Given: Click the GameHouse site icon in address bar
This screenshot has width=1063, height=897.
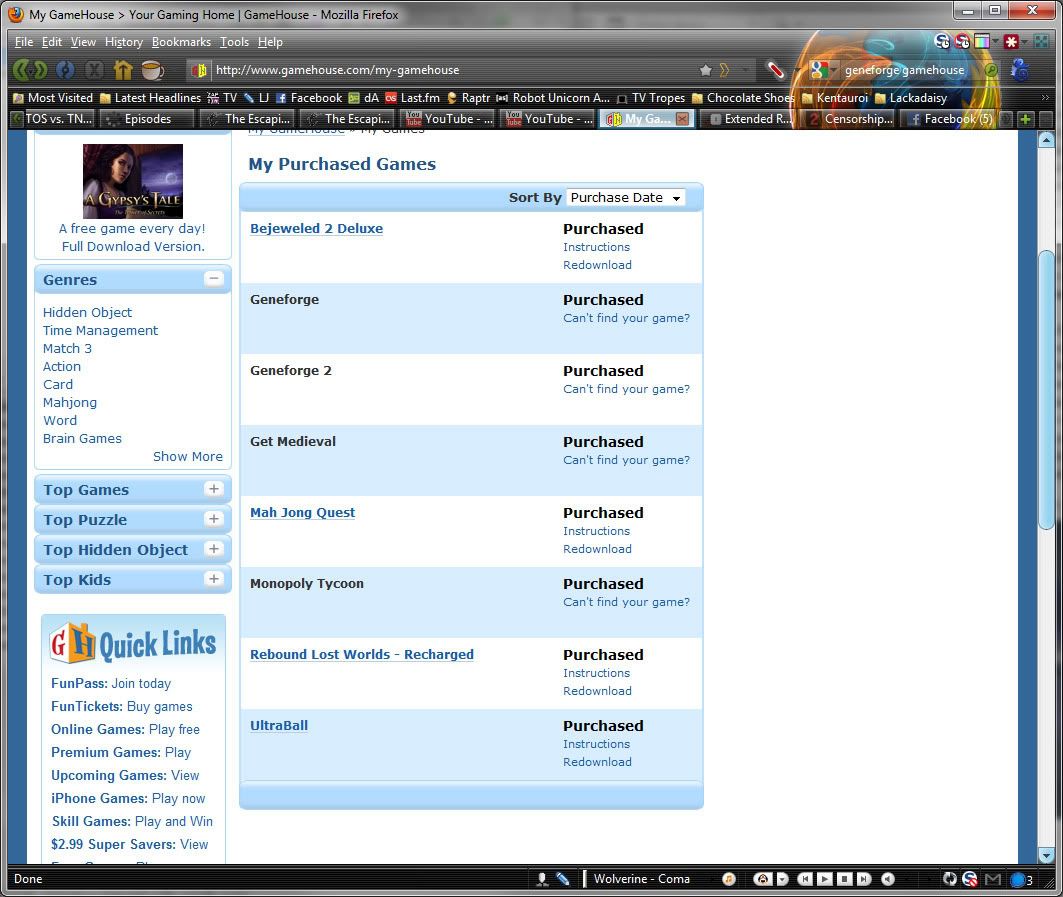Looking at the screenshot, I should tap(199, 70).
